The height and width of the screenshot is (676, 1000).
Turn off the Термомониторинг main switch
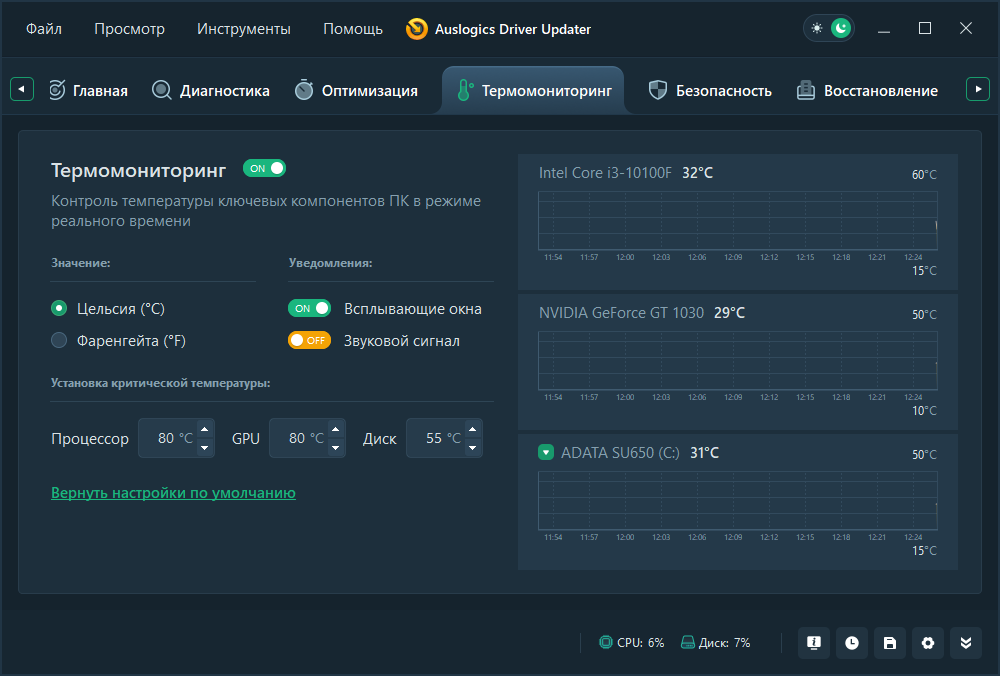264,168
